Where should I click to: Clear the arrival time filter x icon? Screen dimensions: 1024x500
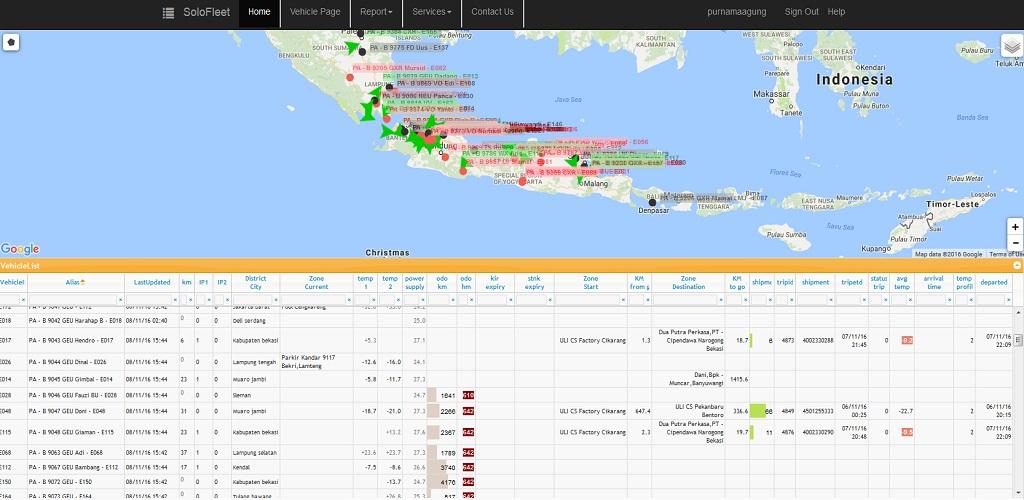(x=948, y=300)
